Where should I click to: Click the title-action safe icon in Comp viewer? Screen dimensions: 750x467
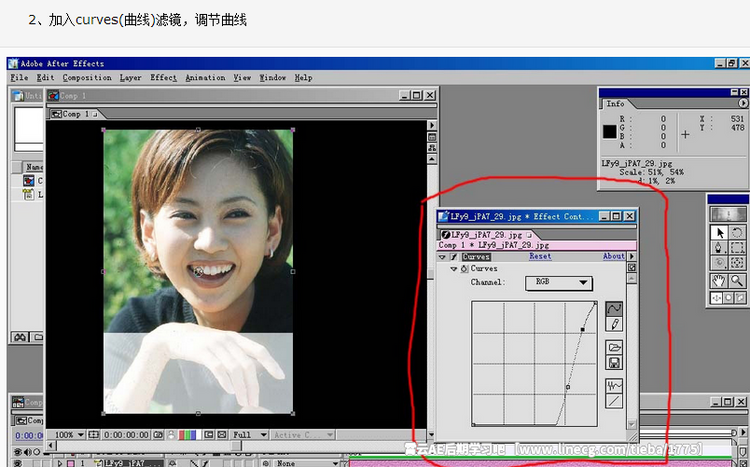click(x=93, y=435)
